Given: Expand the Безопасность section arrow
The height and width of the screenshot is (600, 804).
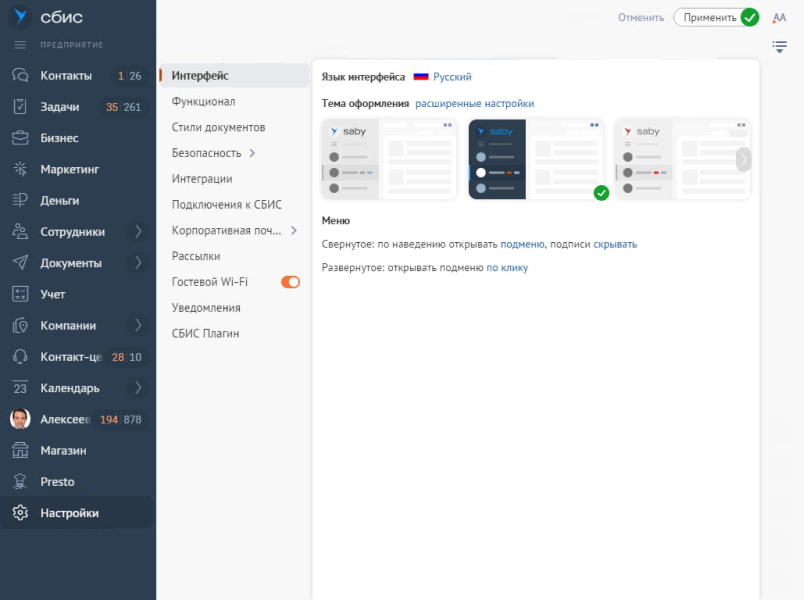Looking at the screenshot, I should (252, 153).
